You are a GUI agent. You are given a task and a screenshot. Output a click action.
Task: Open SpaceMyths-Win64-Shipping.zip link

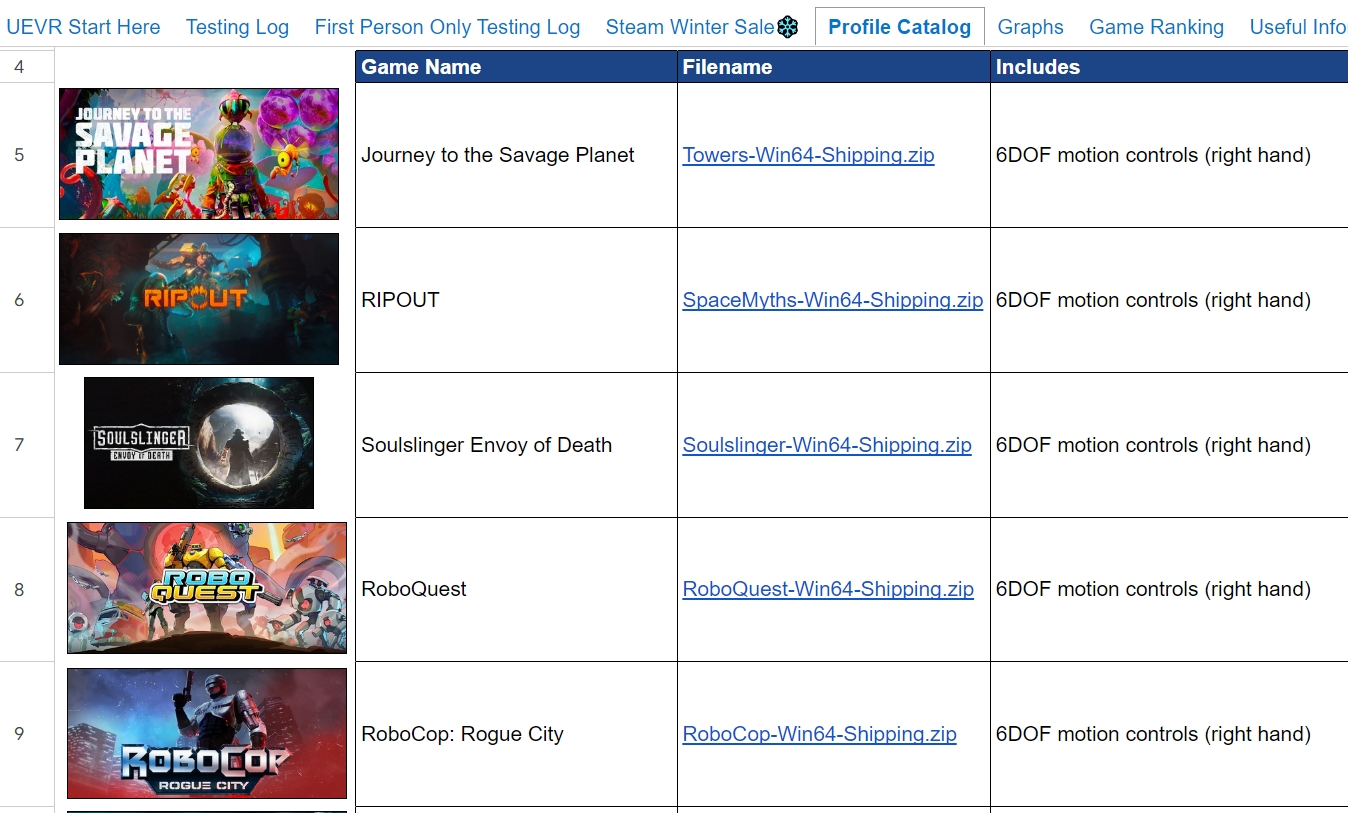(832, 300)
